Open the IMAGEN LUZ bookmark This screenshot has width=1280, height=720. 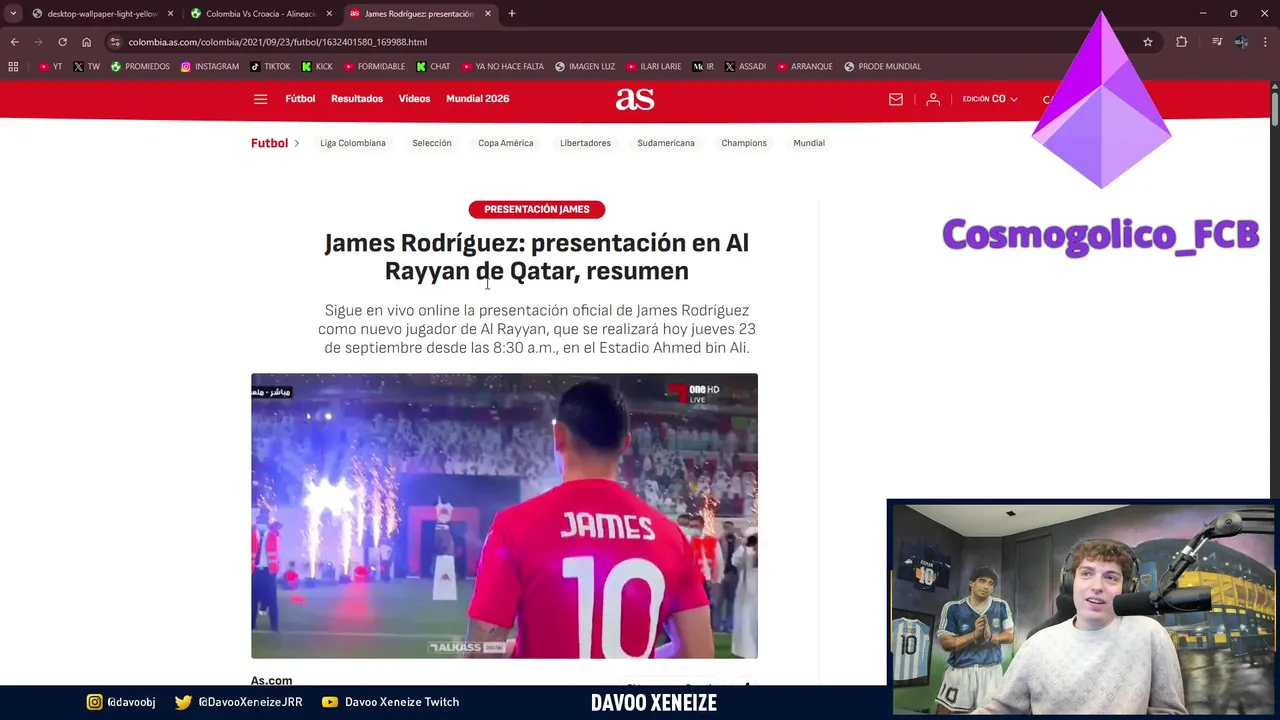pyautogui.click(x=585, y=67)
